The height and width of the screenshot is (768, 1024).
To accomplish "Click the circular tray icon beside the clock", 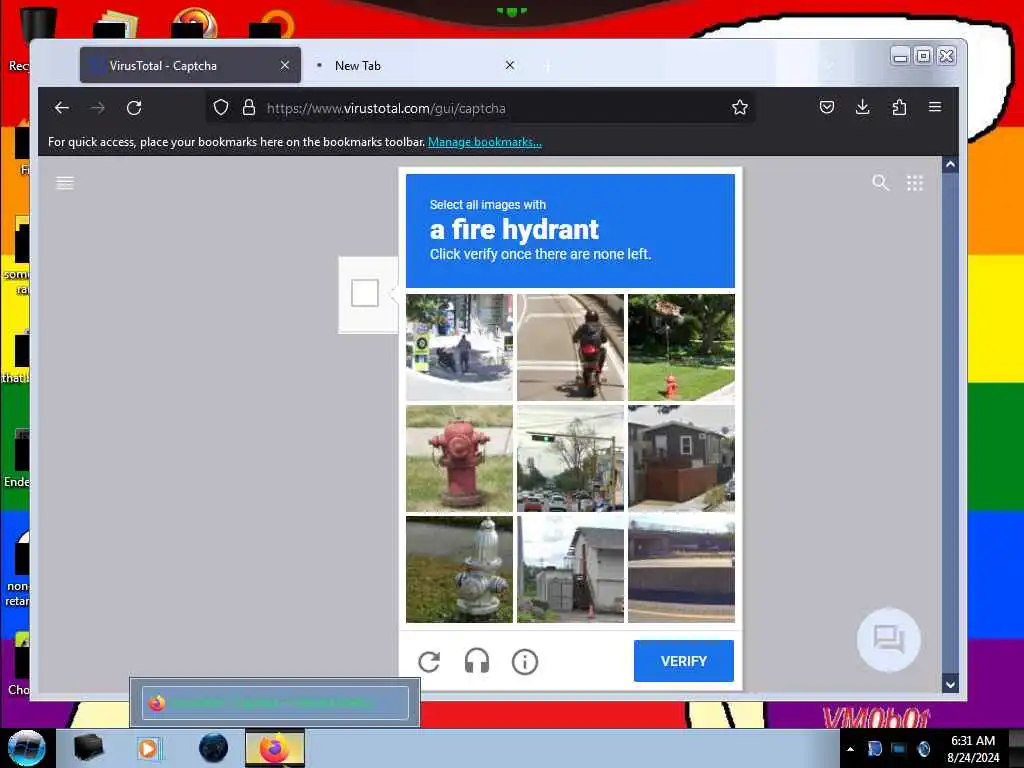I will click(923, 748).
